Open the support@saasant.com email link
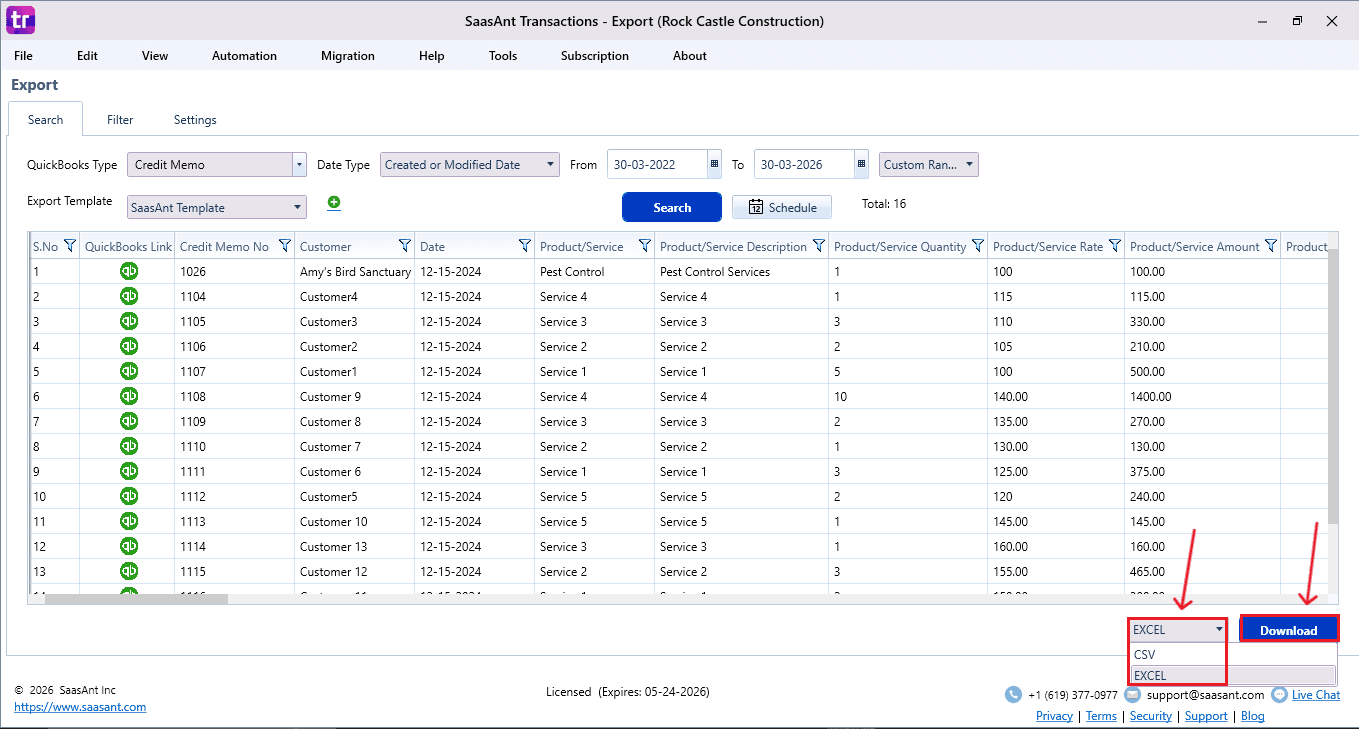The width and height of the screenshot is (1359, 729). point(1205,695)
